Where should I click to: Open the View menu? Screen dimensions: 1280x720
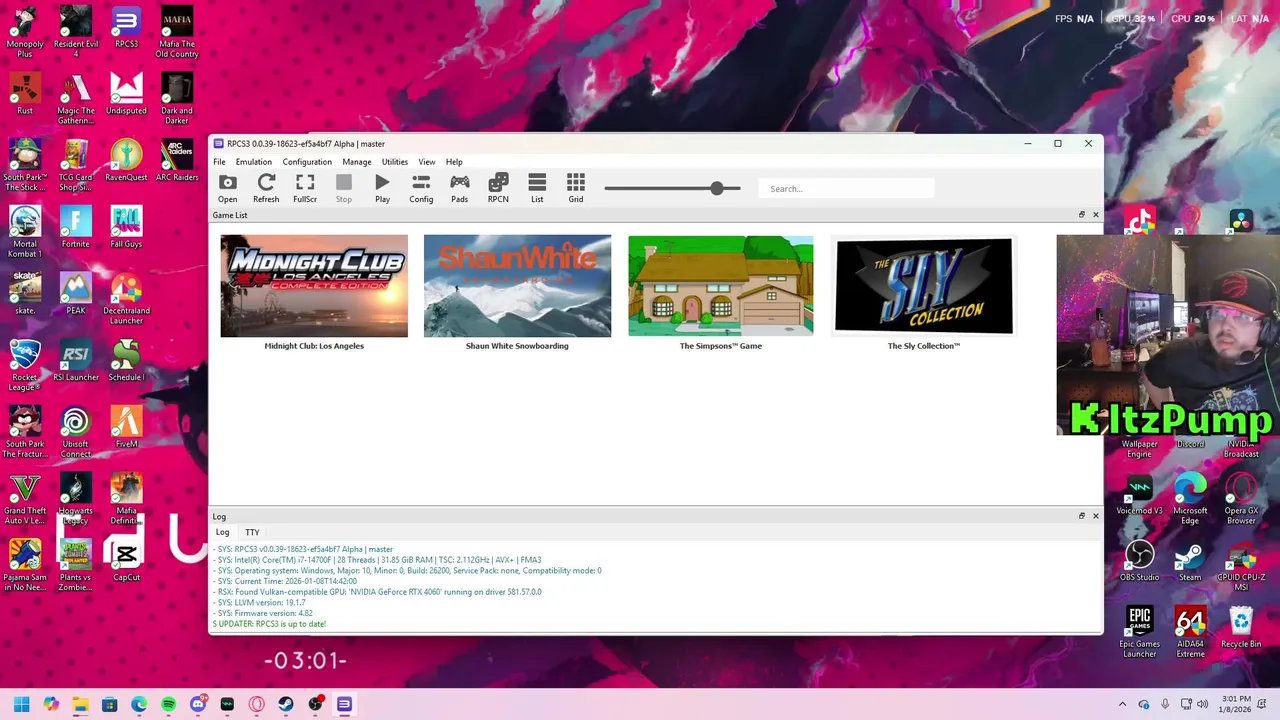pyautogui.click(x=427, y=162)
